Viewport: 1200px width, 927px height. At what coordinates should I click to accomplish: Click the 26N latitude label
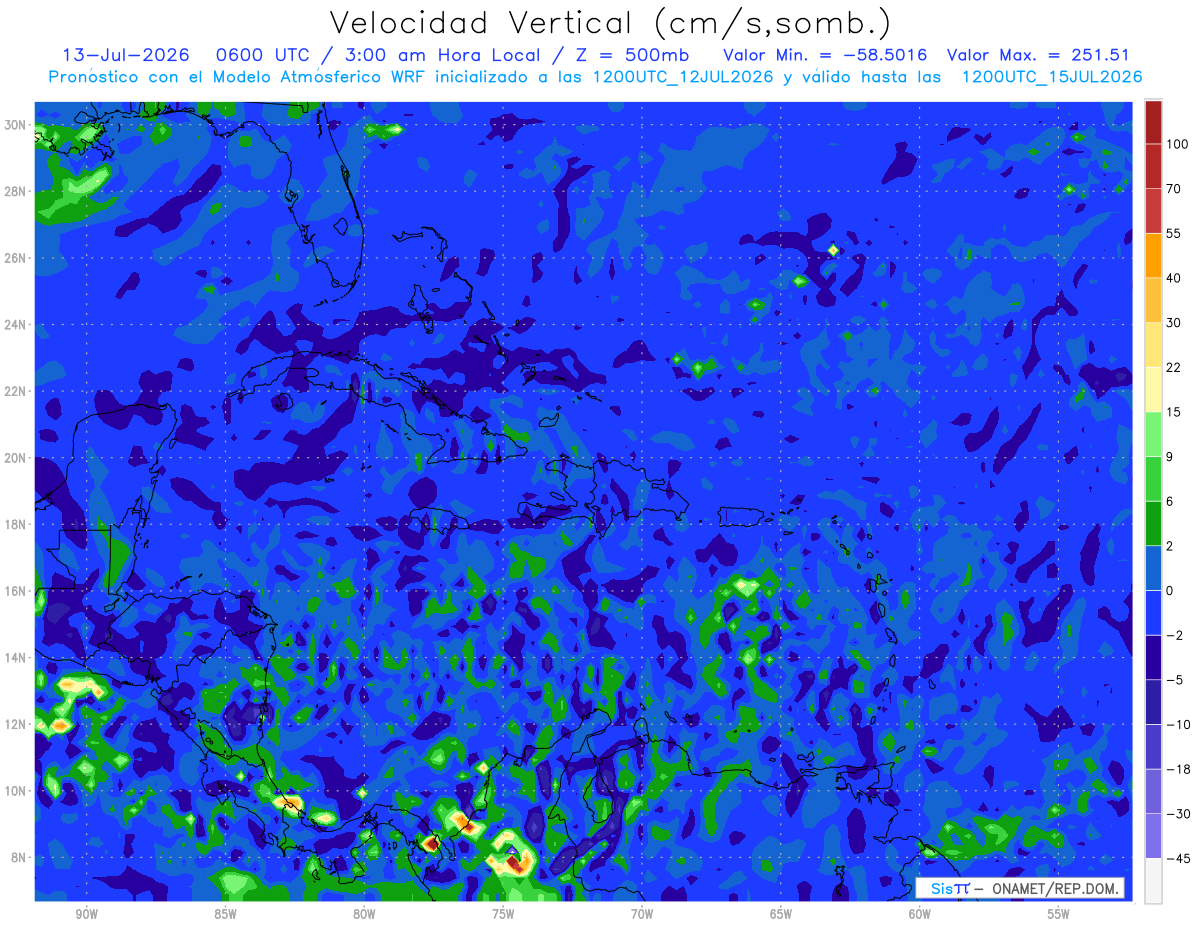point(16,258)
